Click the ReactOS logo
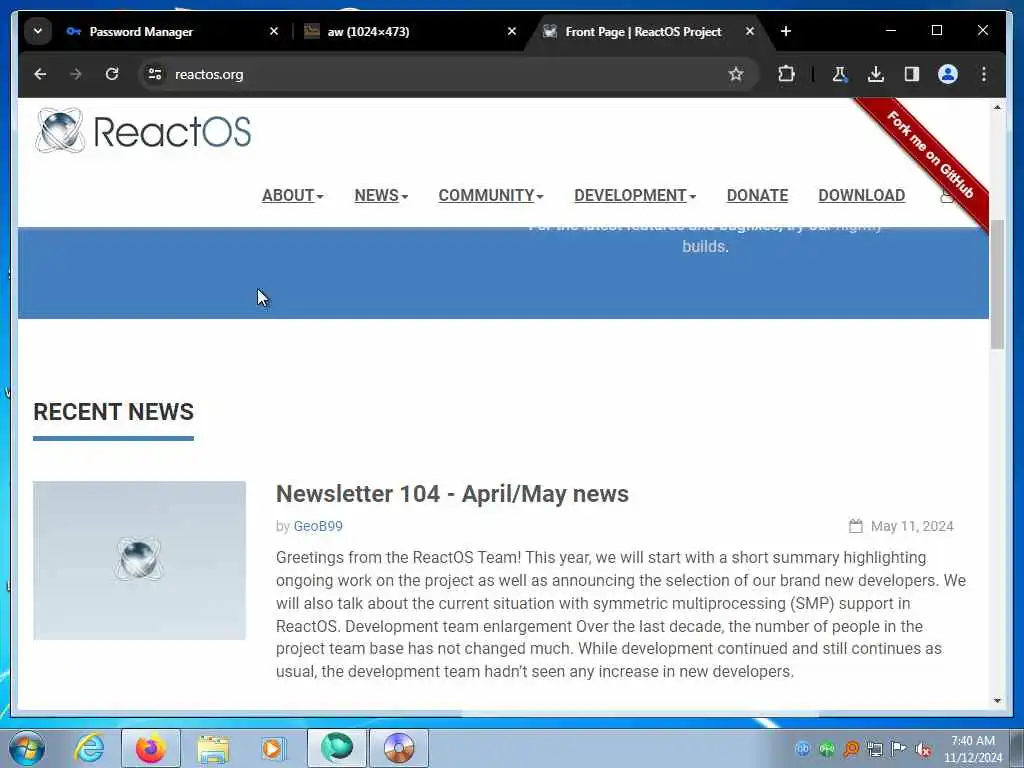 142,131
